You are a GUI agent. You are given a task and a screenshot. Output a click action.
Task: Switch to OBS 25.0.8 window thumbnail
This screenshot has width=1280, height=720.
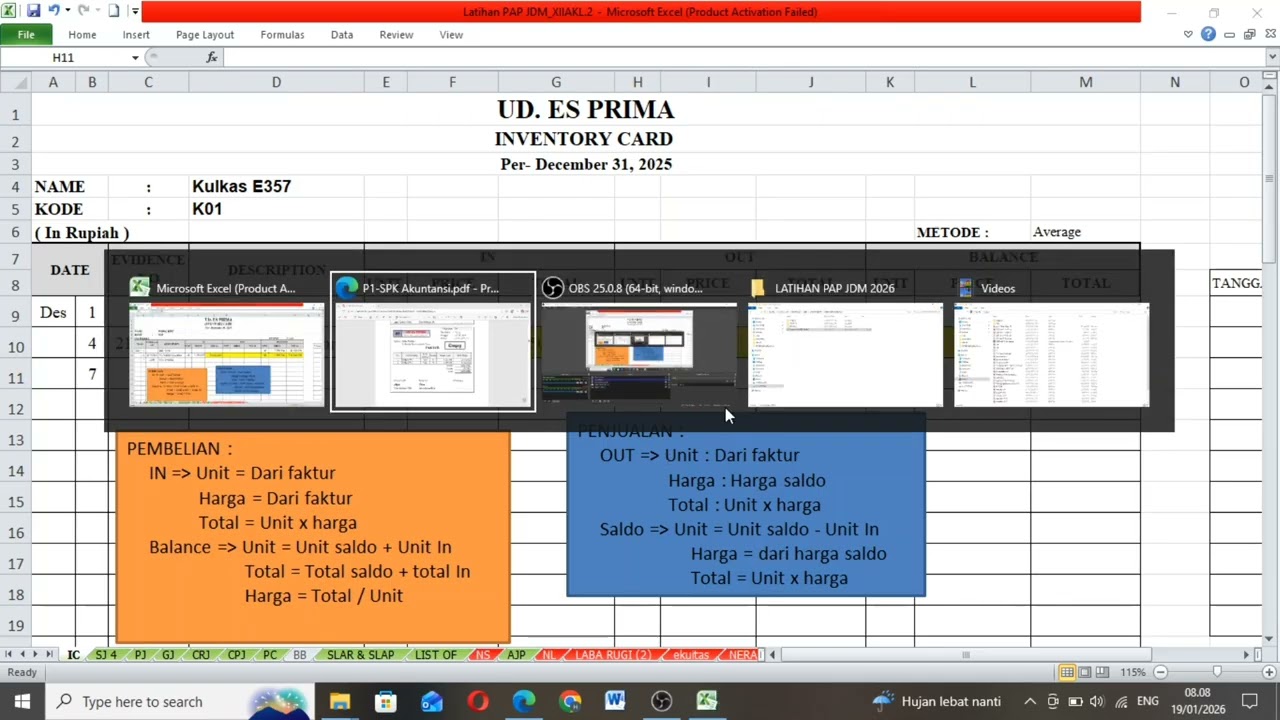click(639, 342)
